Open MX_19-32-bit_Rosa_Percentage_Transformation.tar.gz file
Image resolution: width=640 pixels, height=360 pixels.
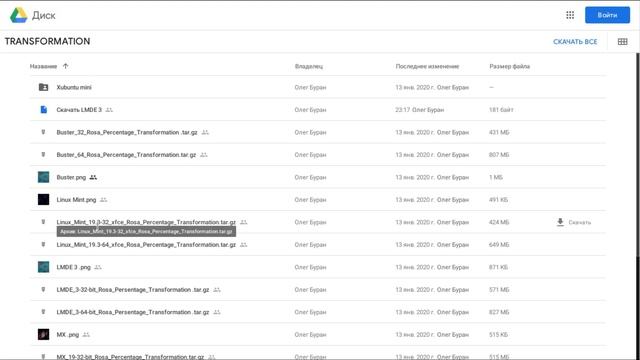[x=130, y=357]
